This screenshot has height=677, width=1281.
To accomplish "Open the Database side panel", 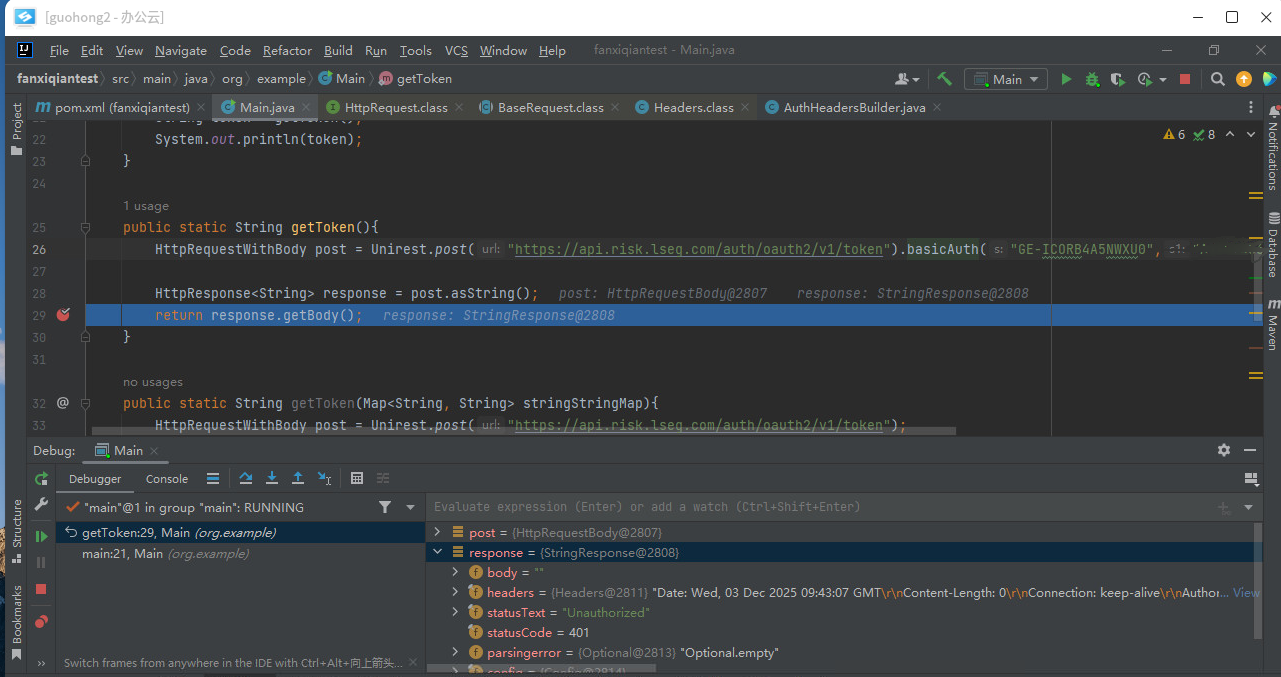I will 1273,244.
